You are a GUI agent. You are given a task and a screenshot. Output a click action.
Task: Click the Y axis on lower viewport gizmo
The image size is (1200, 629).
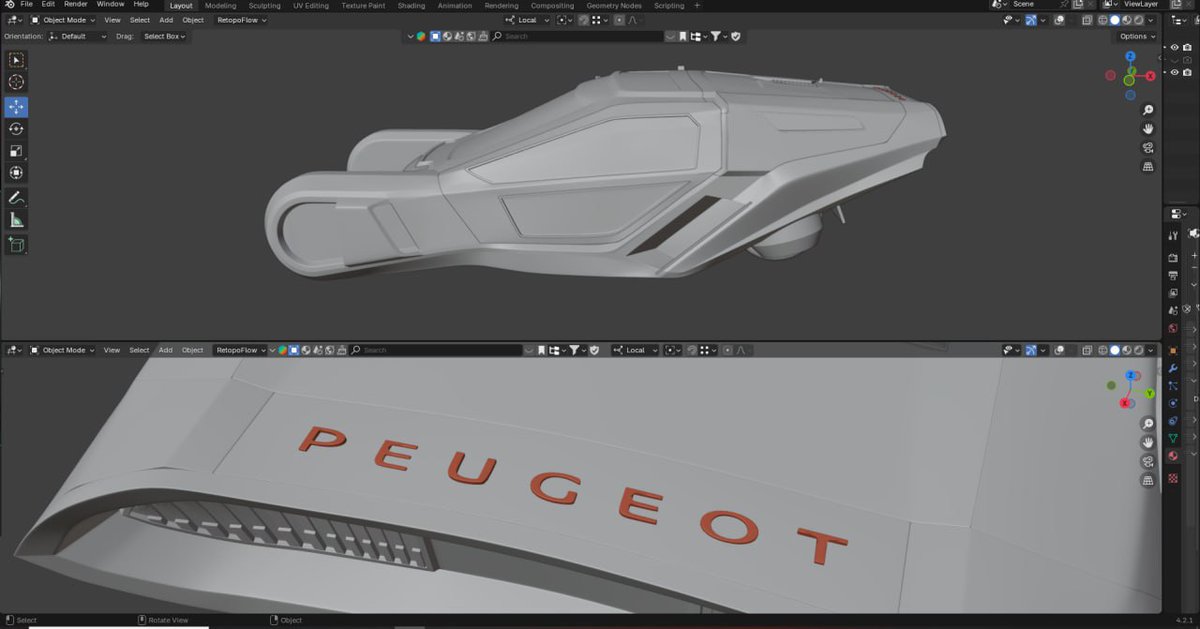(x=1150, y=394)
